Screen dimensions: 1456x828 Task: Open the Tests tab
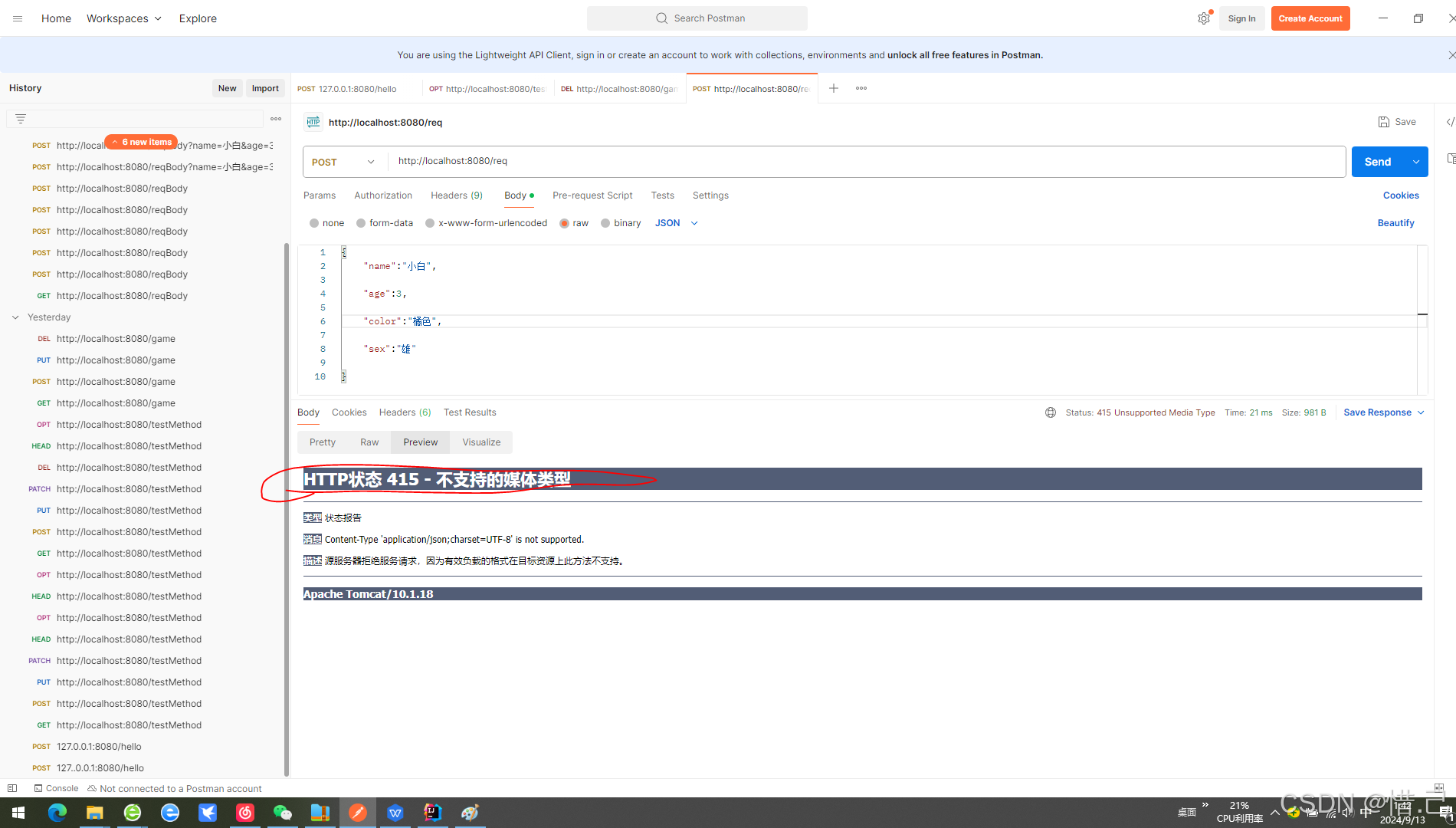coord(662,195)
